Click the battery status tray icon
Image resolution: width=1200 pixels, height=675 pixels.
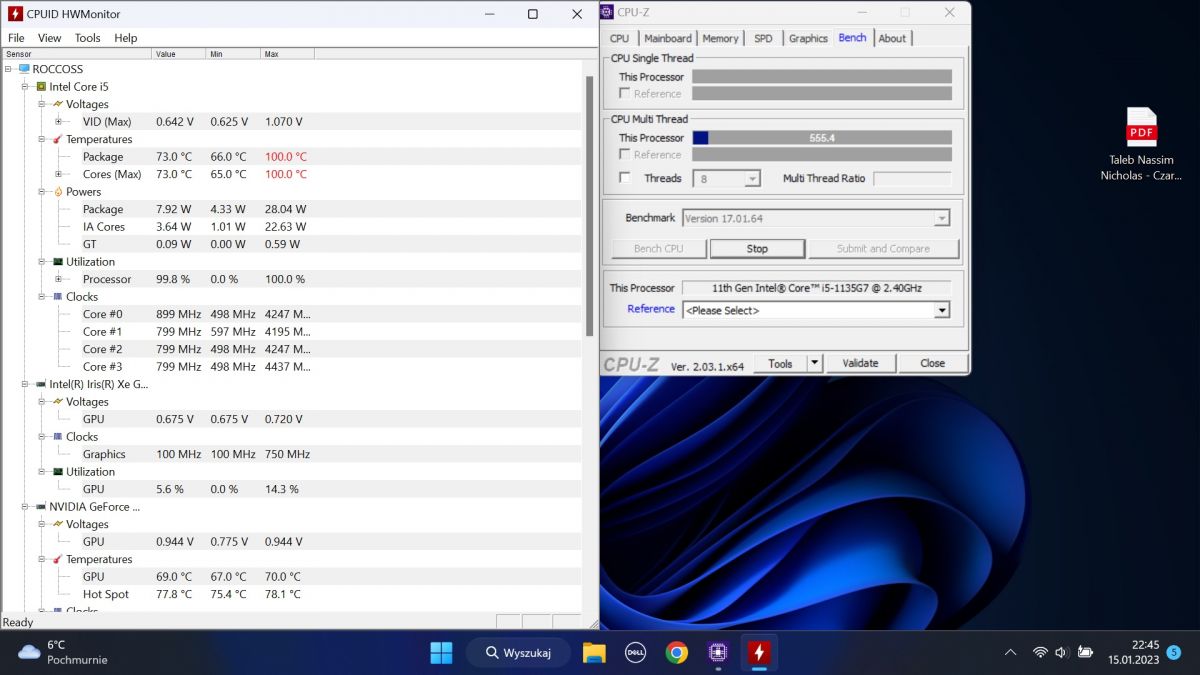coord(1085,653)
